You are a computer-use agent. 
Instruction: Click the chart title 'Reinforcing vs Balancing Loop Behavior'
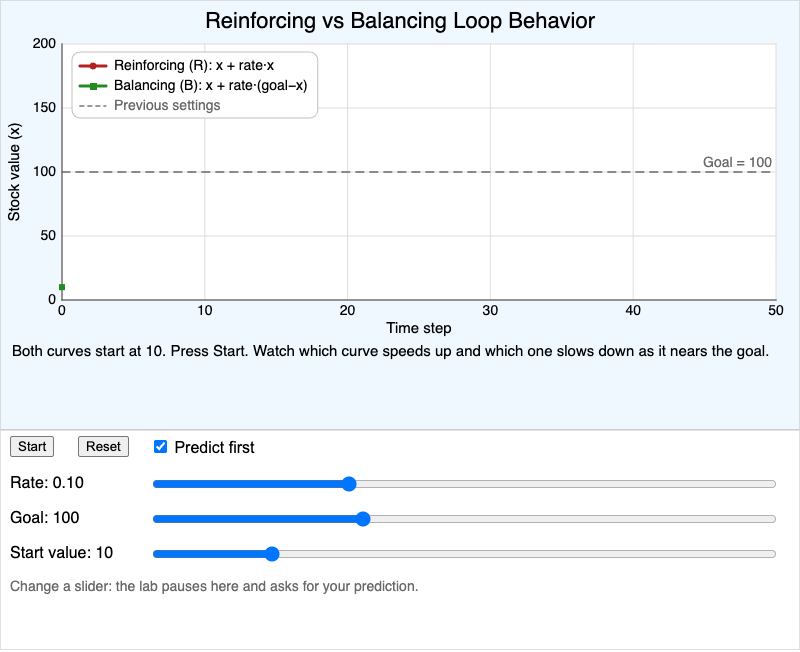(x=400, y=21)
